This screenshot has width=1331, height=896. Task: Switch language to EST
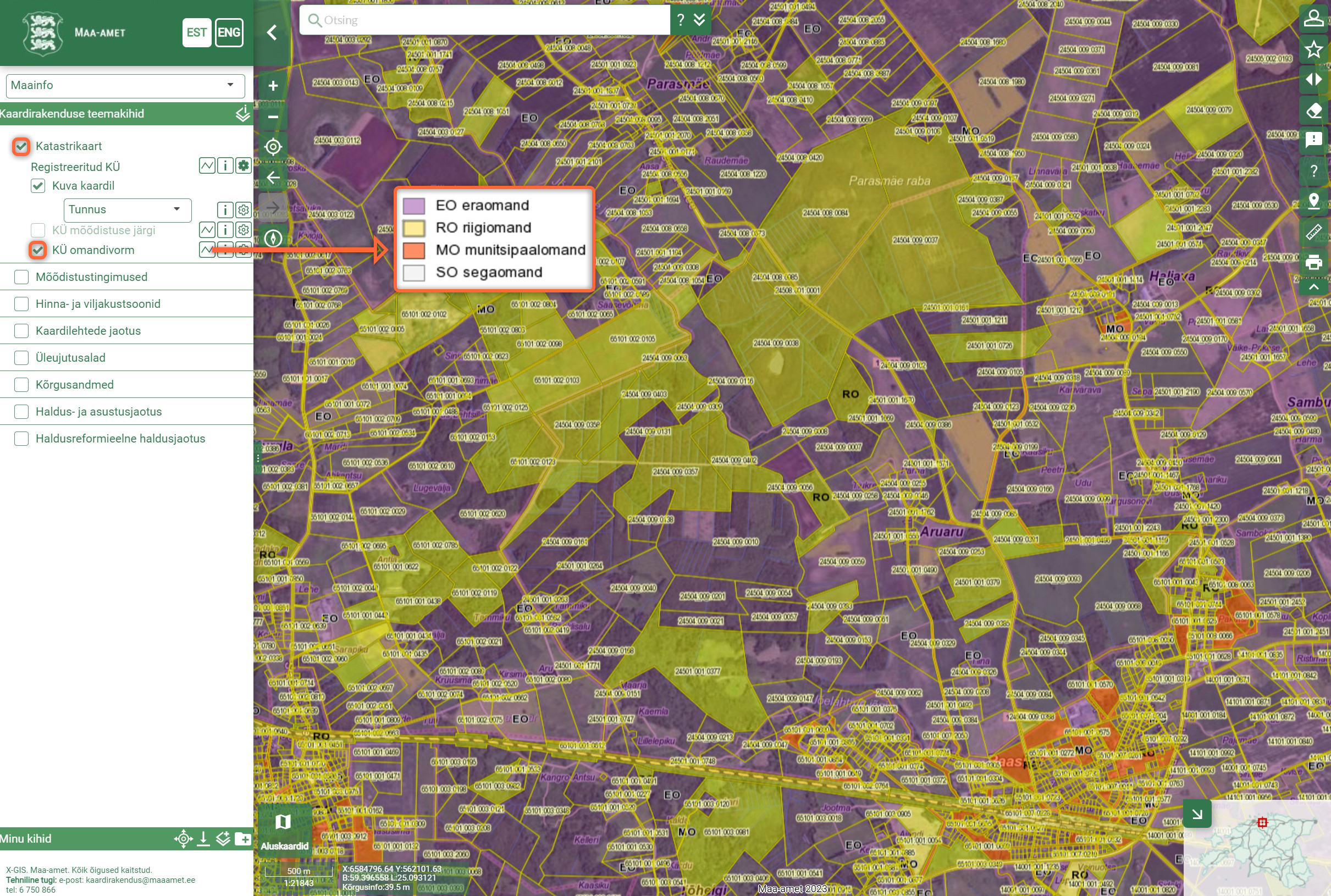pos(197,32)
